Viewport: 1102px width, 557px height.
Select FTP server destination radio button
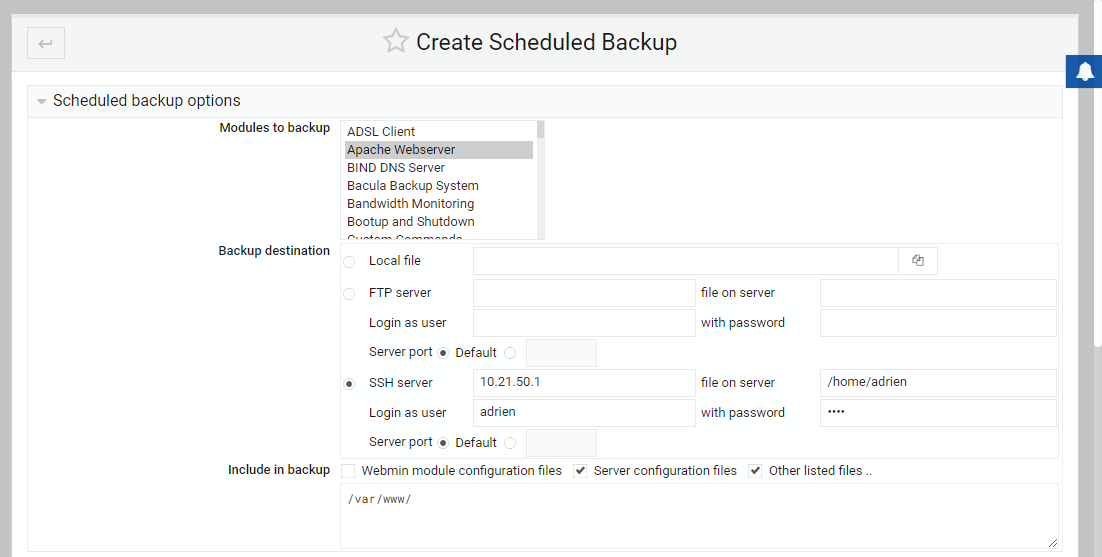349,294
